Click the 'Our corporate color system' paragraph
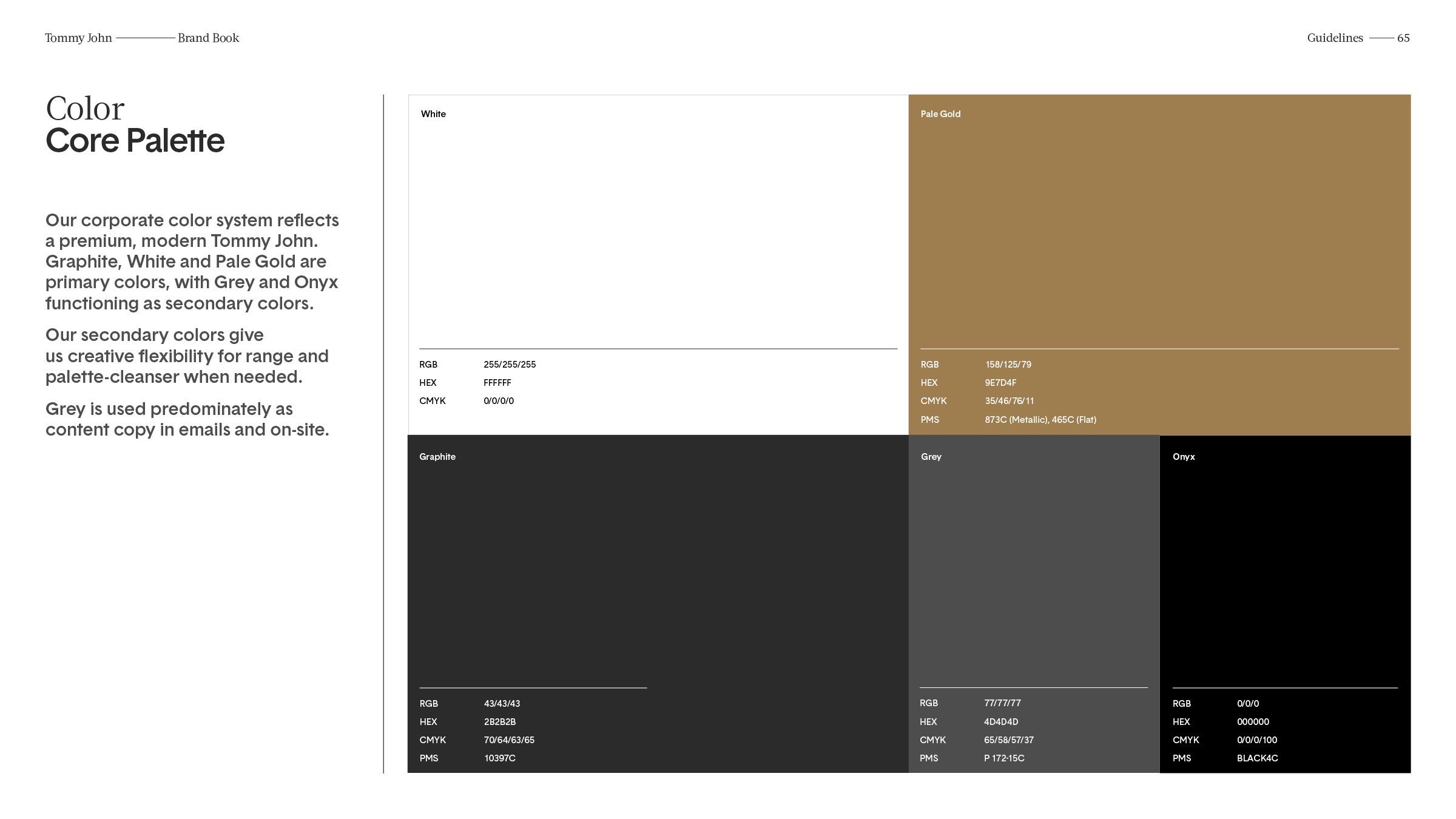1456x819 pixels. coord(192,261)
